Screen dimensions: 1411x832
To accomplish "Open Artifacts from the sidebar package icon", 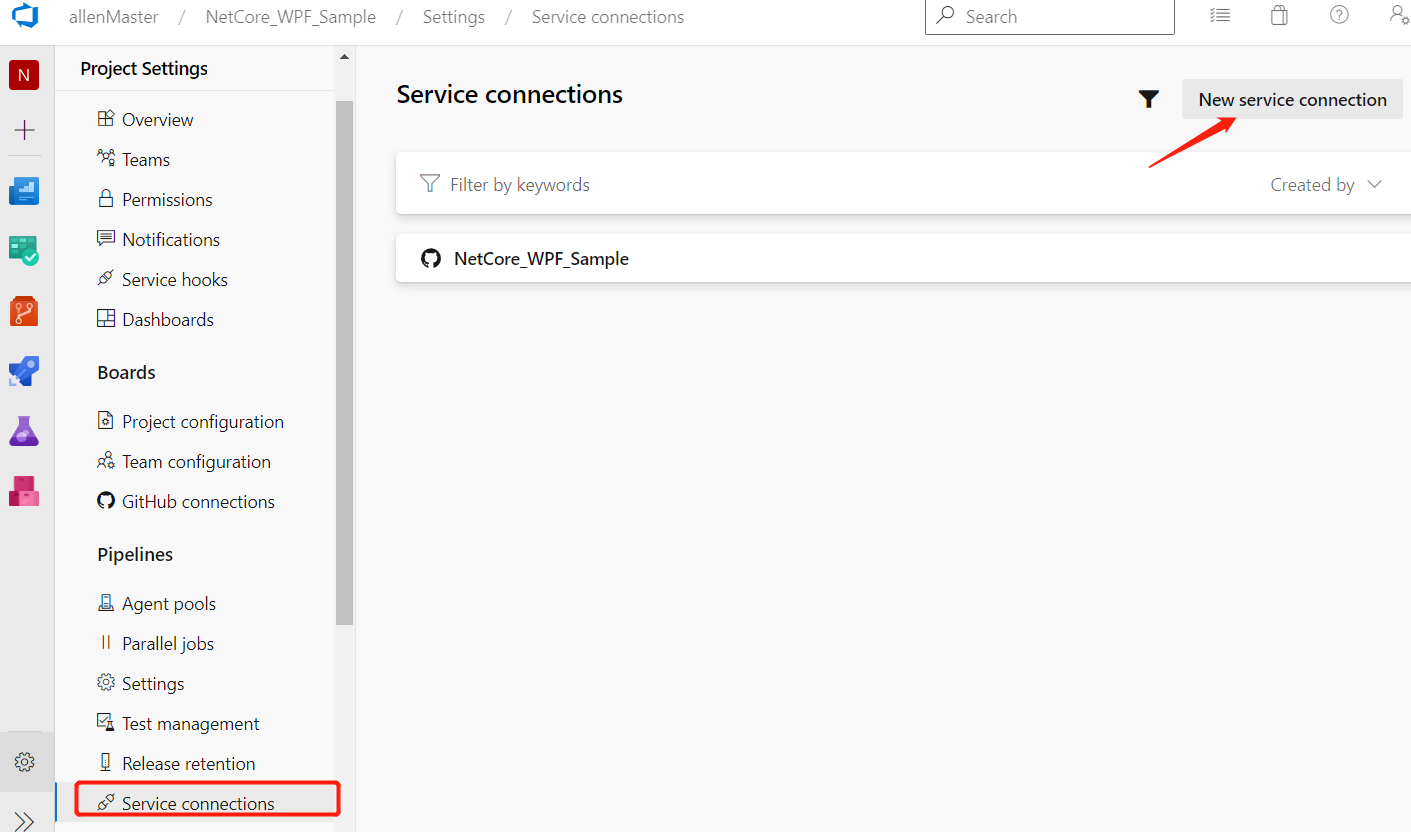I will point(24,491).
